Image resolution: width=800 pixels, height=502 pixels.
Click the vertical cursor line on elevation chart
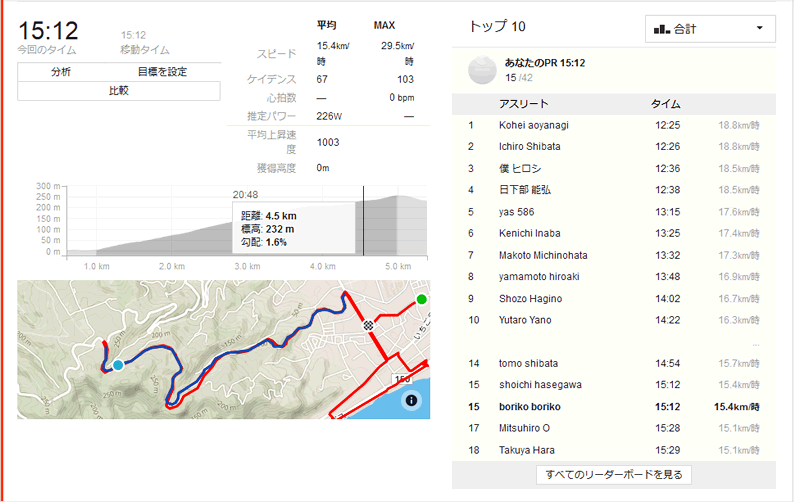point(363,220)
